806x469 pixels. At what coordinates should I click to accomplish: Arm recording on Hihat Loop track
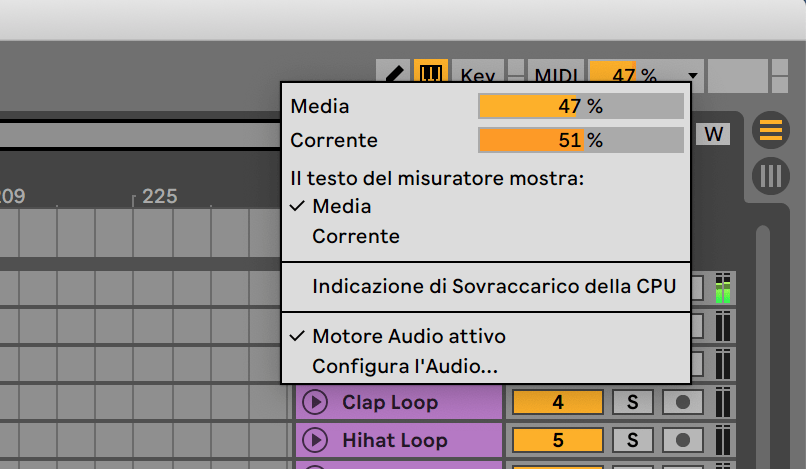tap(683, 440)
